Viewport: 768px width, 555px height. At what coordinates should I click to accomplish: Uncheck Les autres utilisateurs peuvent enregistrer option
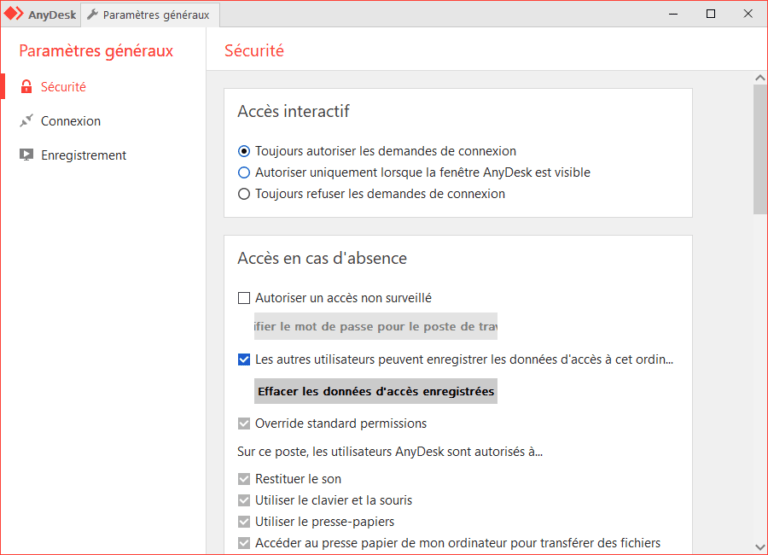coord(244,359)
